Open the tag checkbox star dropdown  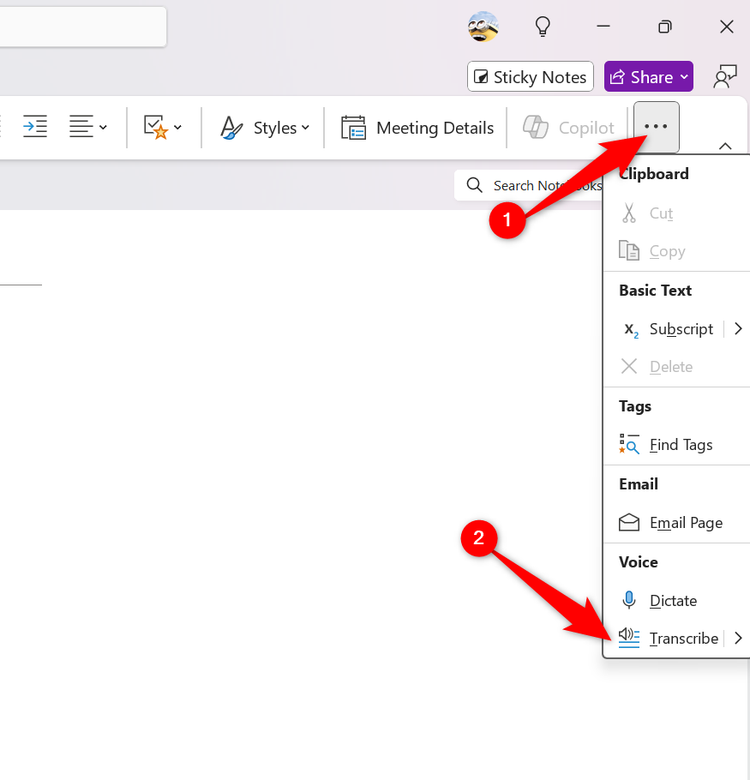(x=162, y=127)
